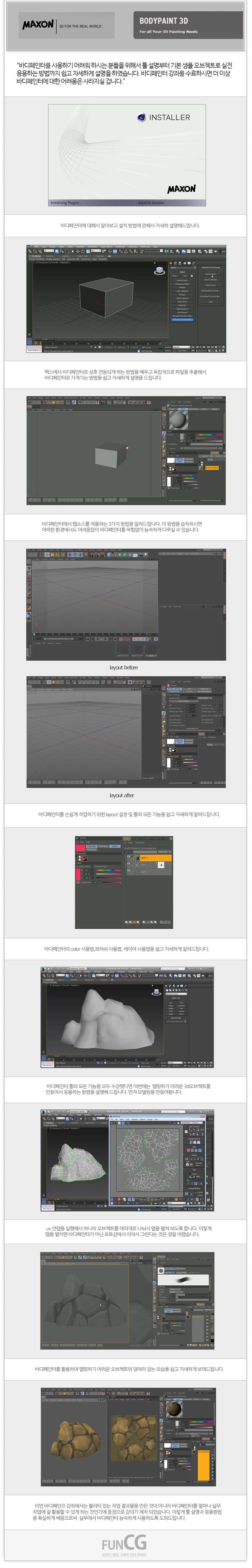Switch to the Brushes tab
This screenshot has width=252, height=1568.
click(136, 839)
